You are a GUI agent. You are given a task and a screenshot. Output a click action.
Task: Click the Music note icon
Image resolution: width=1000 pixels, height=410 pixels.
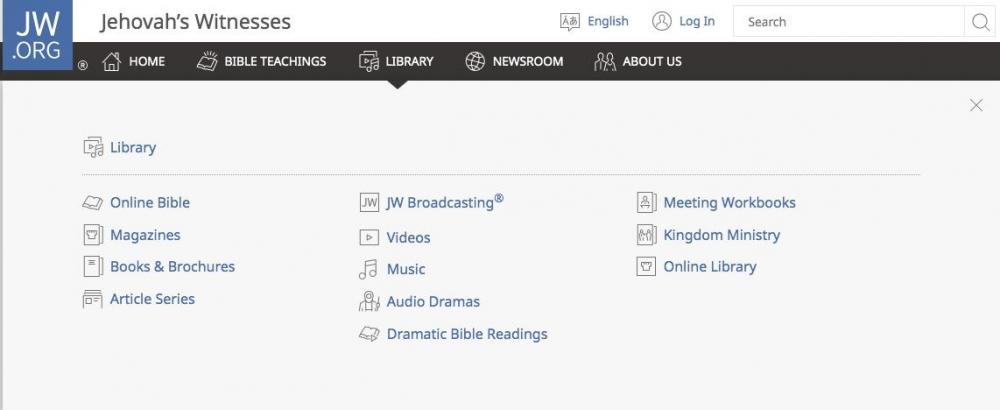point(369,269)
